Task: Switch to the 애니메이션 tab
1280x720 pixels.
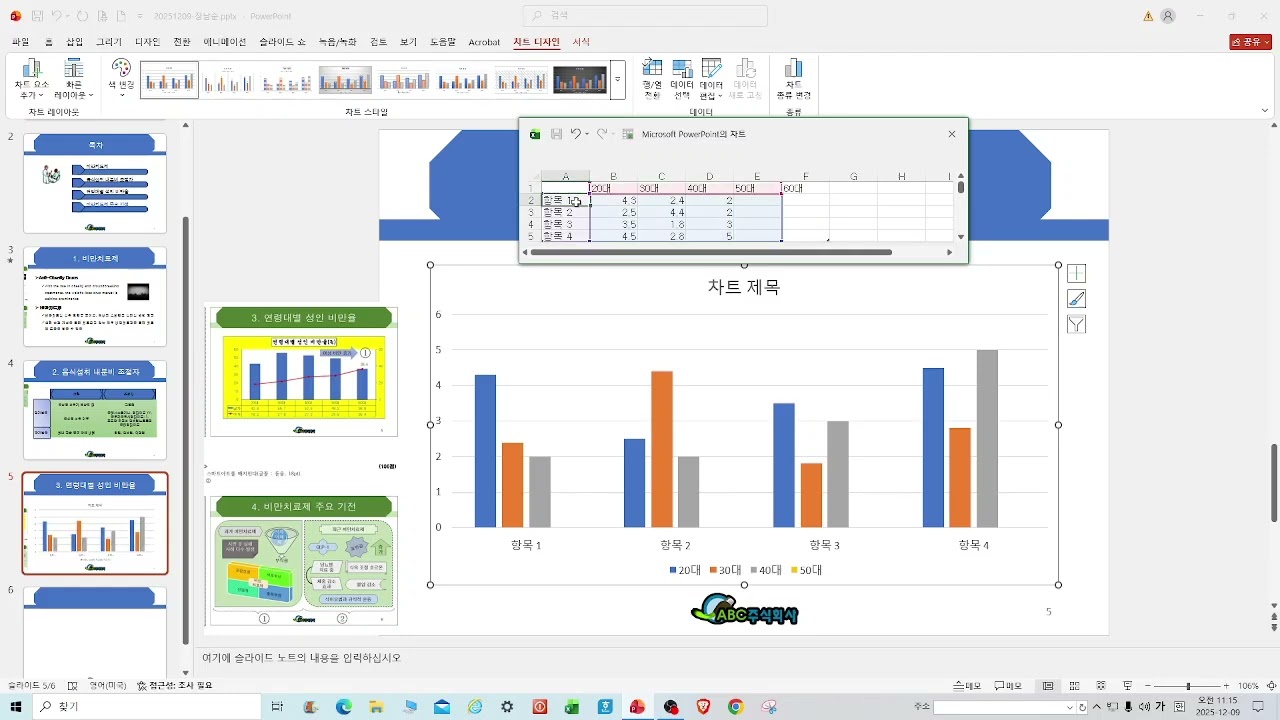Action: [x=224, y=42]
